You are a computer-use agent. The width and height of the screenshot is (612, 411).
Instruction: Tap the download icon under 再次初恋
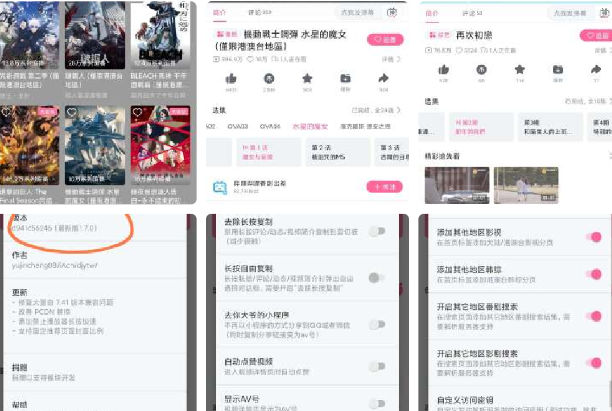[557, 71]
